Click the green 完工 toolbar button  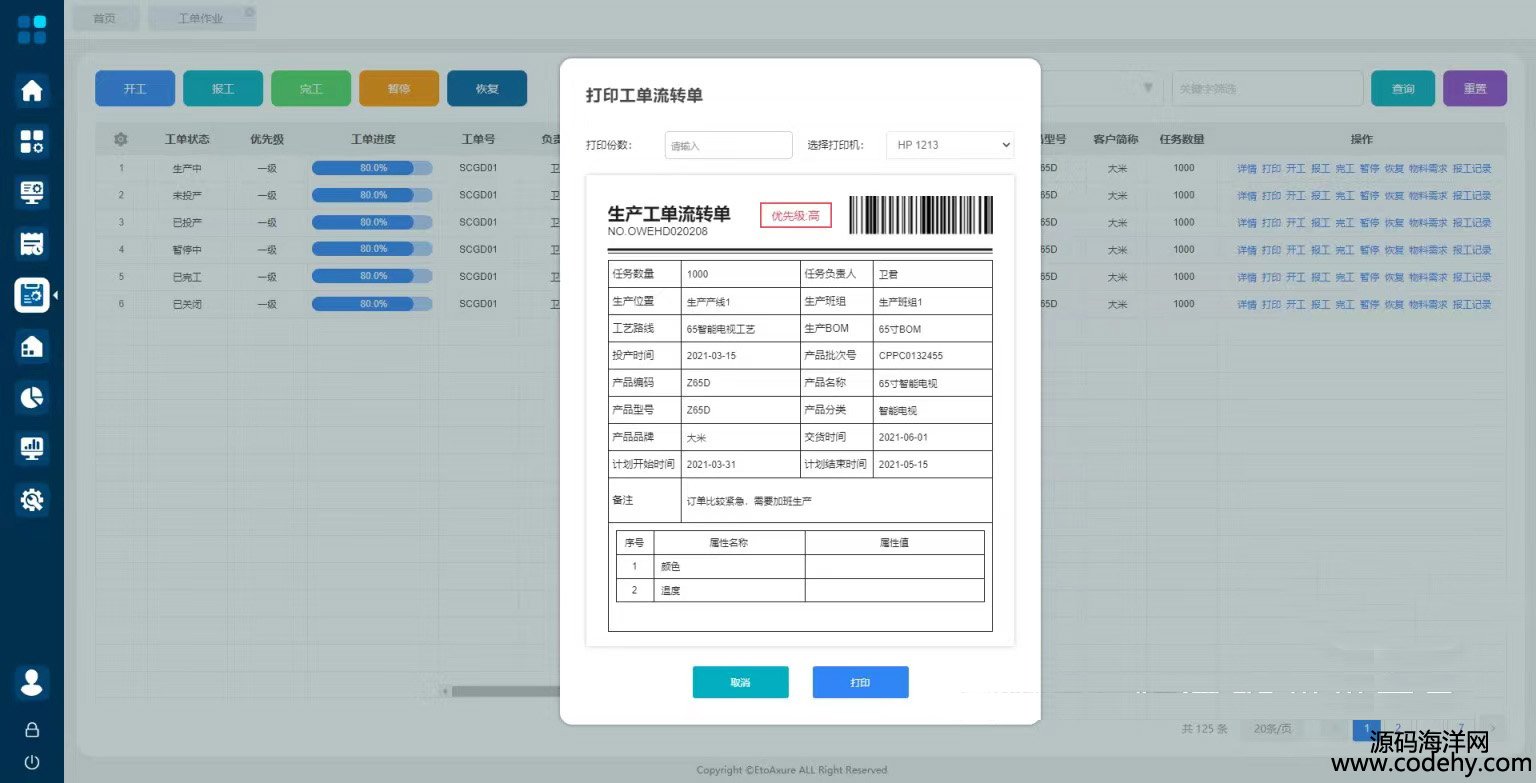click(x=311, y=88)
